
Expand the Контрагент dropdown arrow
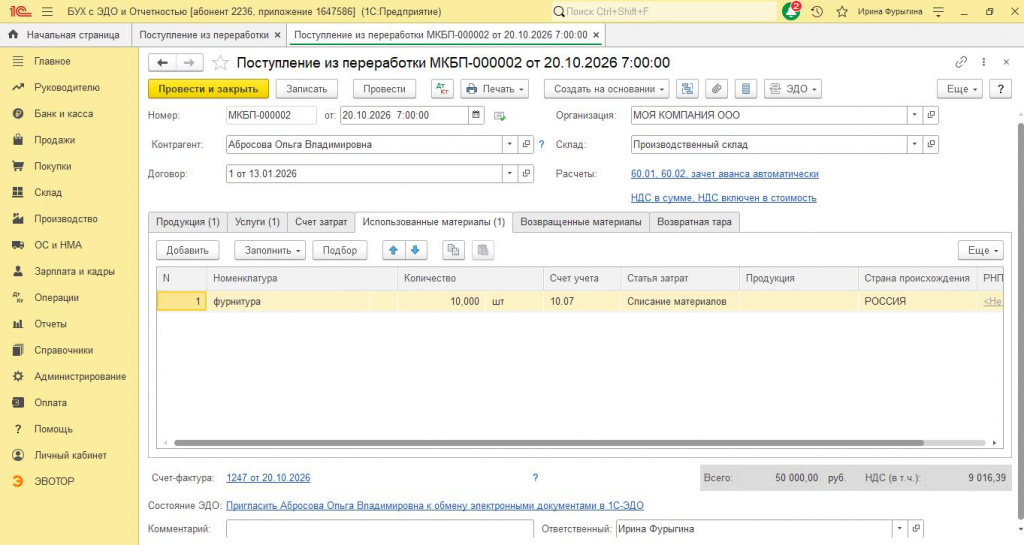click(x=509, y=144)
